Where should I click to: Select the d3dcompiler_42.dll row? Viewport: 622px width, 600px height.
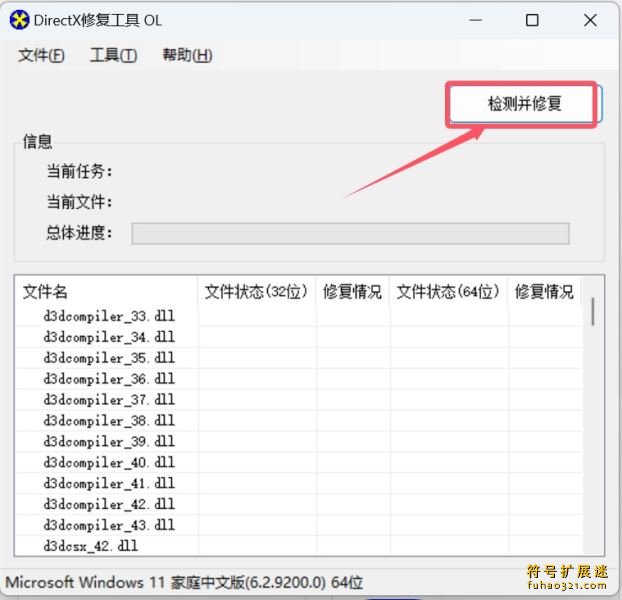point(299,504)
